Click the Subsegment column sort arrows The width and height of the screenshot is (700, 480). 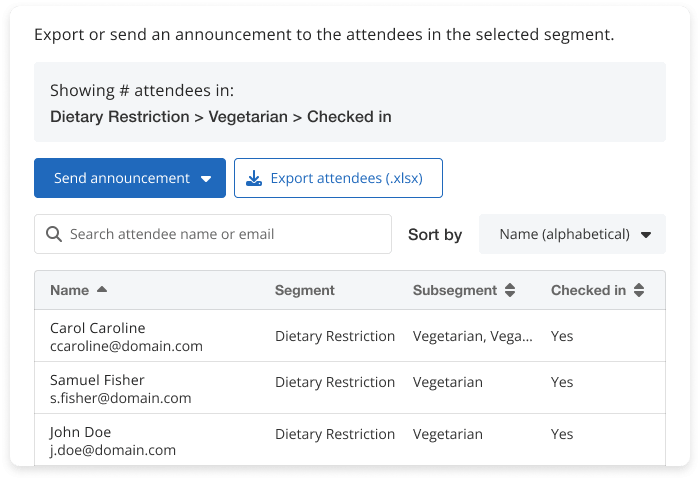[x=510, y=290]
